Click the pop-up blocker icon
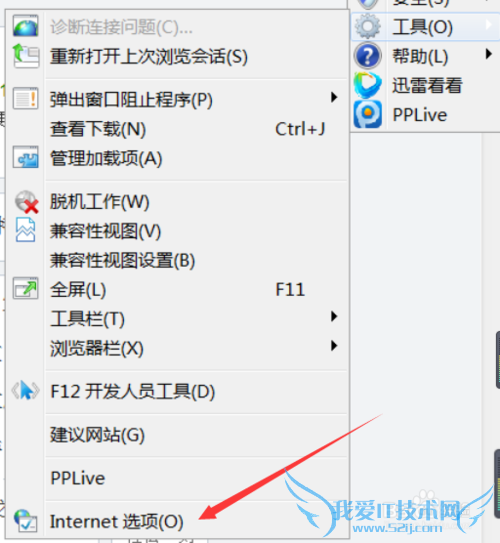This screenshot has width=500, height=543. pos(25,98)
